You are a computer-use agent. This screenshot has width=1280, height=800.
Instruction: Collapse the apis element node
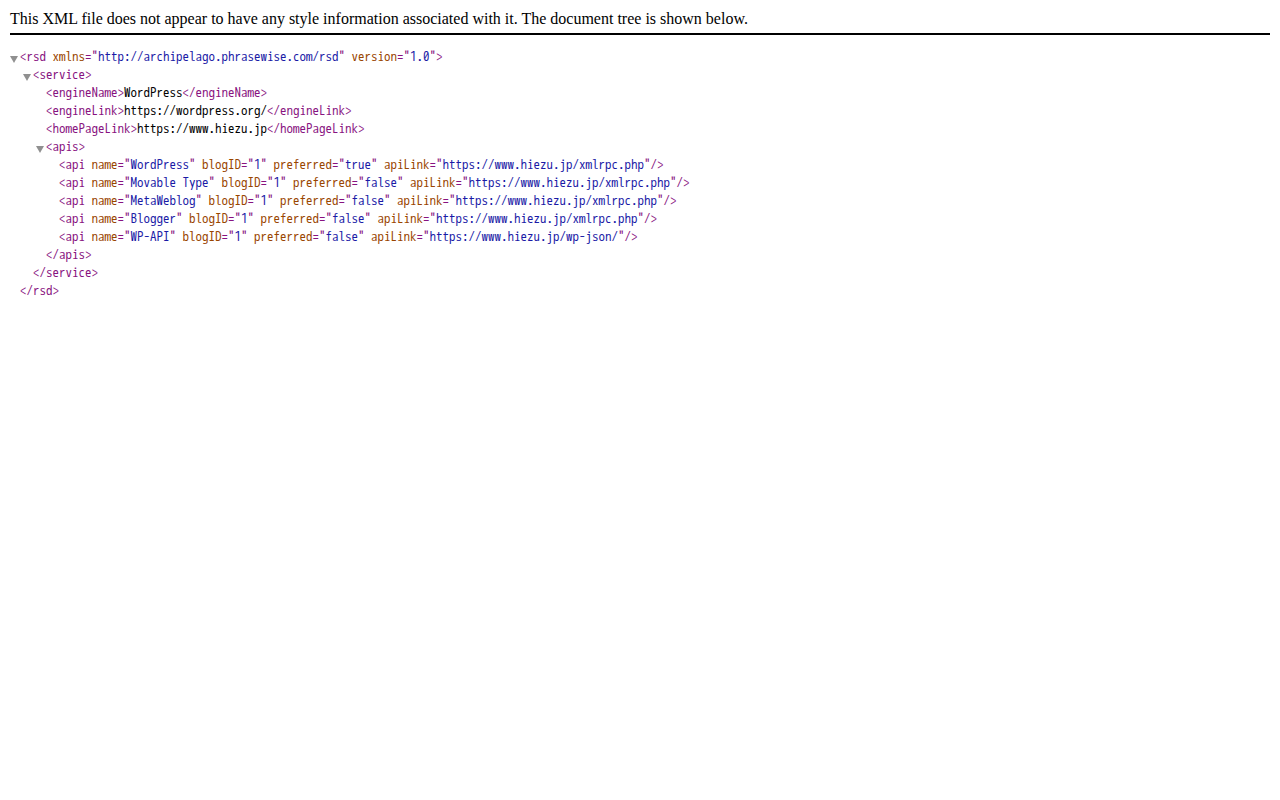coord(40,148)
